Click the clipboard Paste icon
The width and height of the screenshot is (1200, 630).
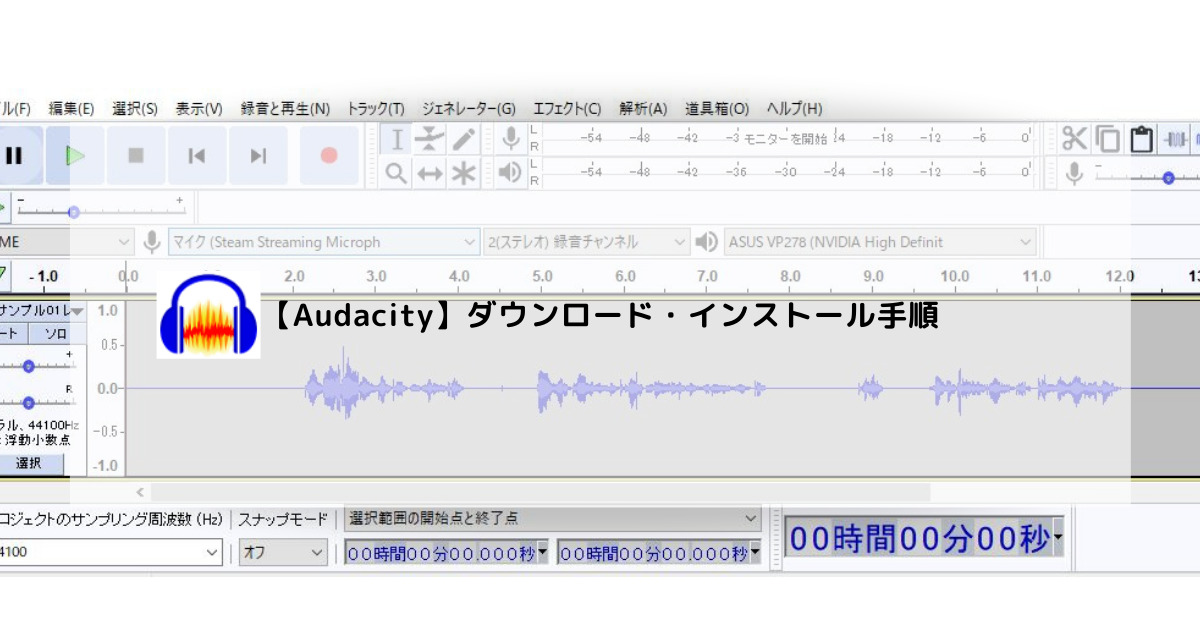[x=1141, y=139]
